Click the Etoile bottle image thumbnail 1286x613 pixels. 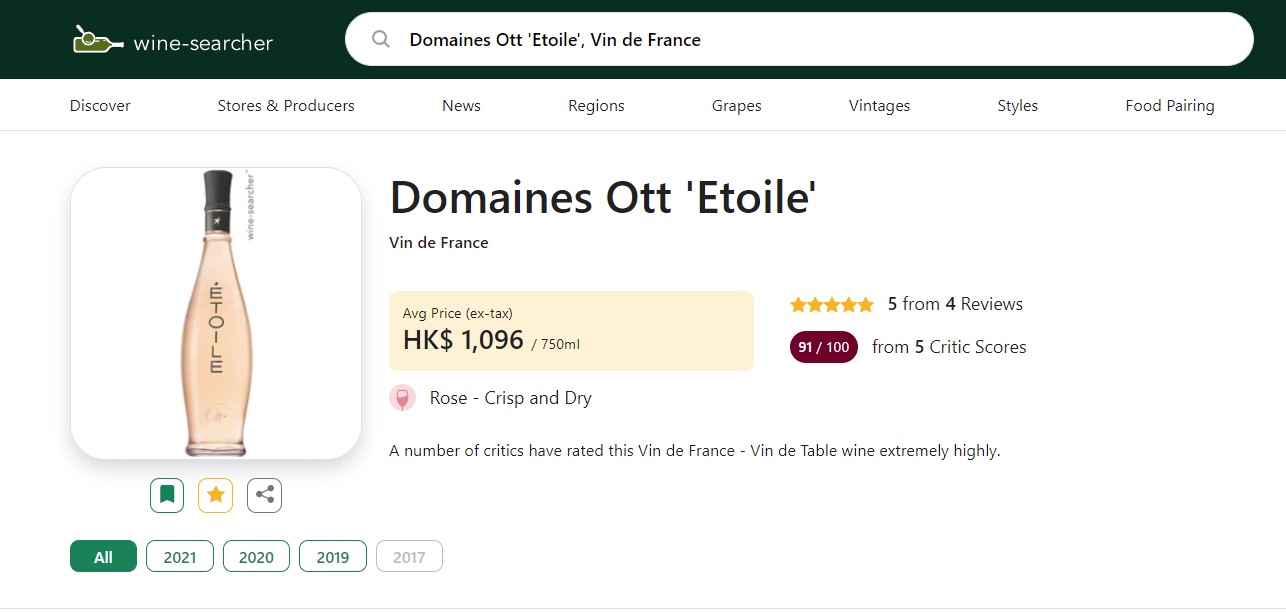(x=216, y=314)
